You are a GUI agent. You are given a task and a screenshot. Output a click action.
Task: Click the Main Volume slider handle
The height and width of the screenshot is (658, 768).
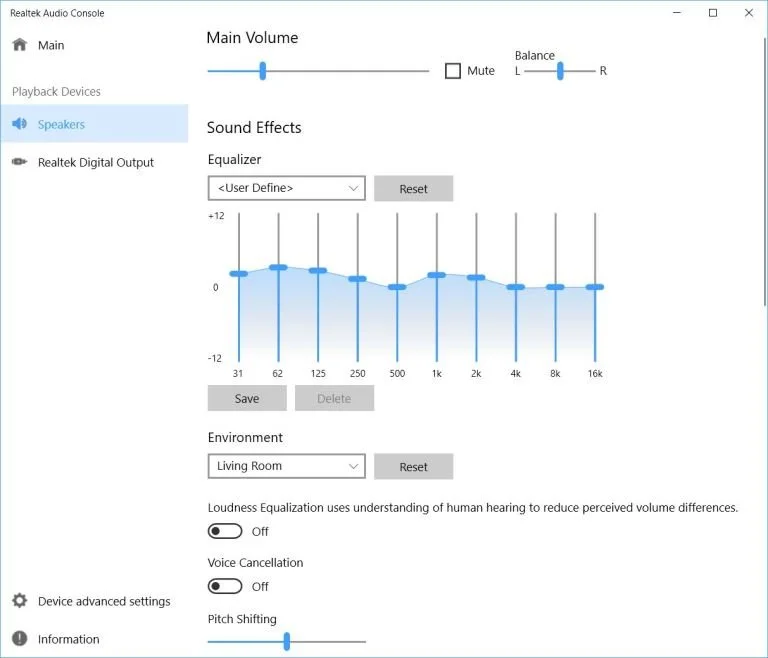click(263, 71)
